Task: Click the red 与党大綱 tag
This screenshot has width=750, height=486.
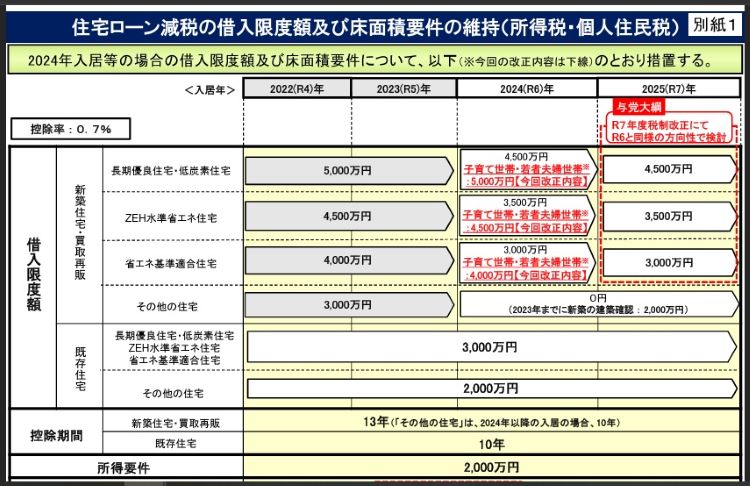Action: coord(638,107)
